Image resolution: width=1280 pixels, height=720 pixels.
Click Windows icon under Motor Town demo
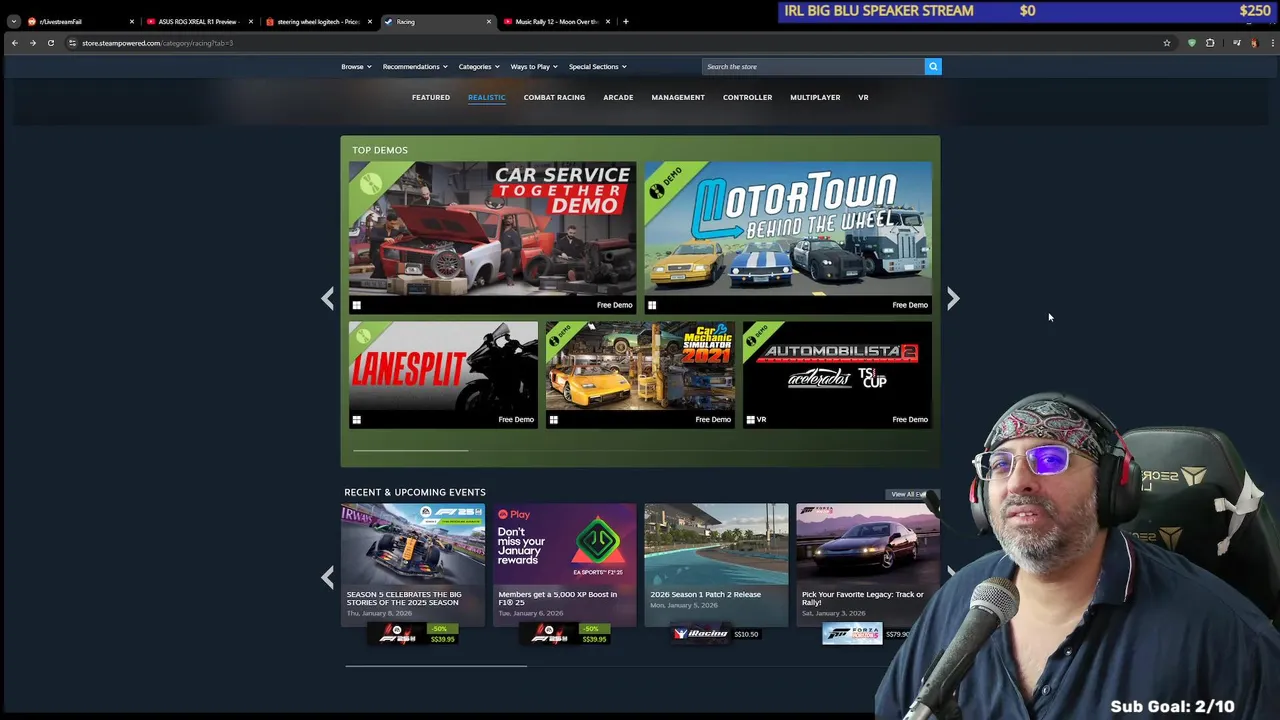652,305
